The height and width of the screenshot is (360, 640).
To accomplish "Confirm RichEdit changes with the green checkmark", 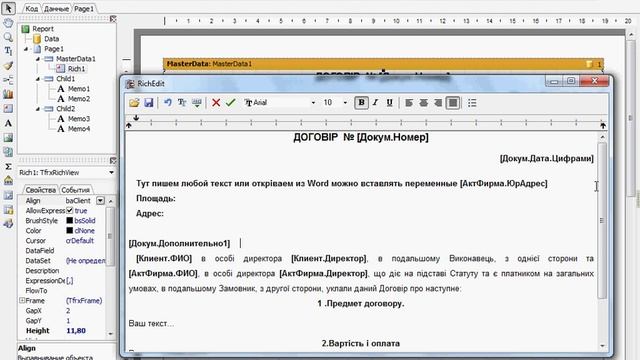I will [x=231, y=102].
